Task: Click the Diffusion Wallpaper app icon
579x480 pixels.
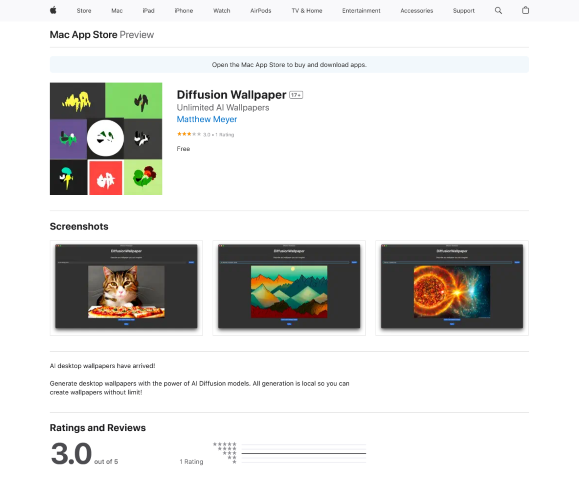Action: 106,138
